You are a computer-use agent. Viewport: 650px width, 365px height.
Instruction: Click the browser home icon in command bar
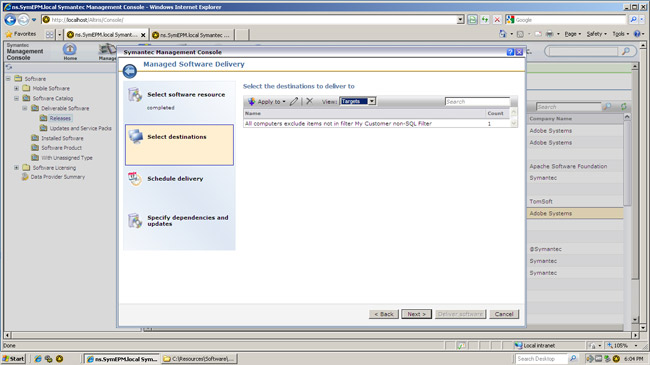(503, 34)
